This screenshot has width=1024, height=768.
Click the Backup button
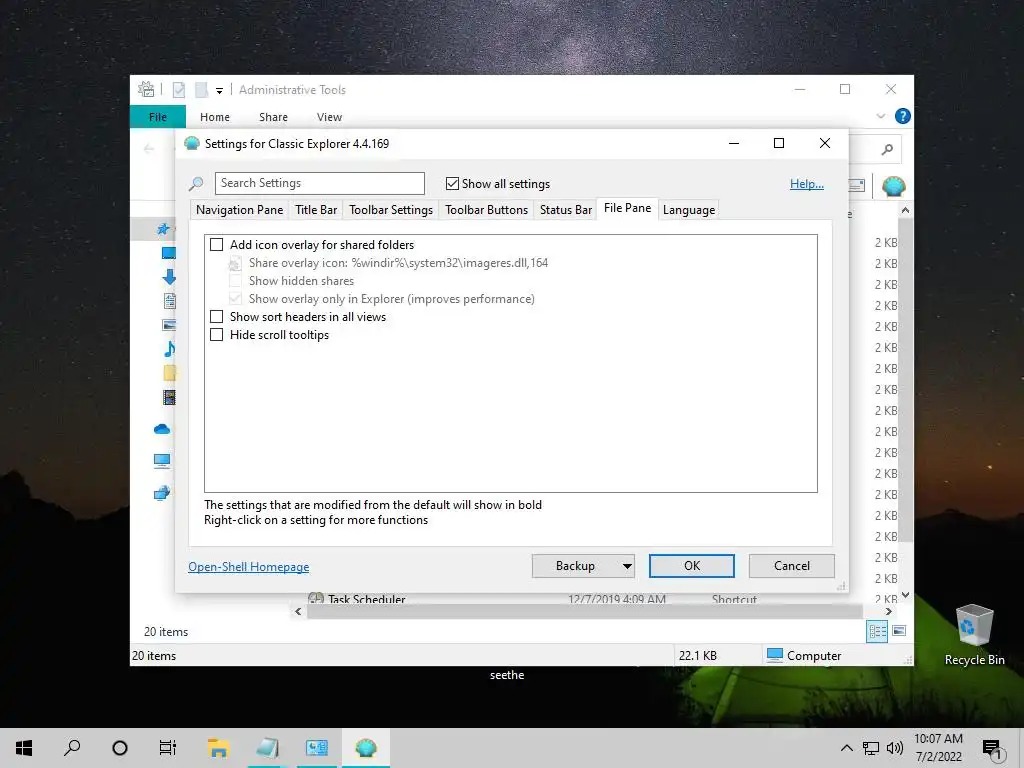point(575,566)
